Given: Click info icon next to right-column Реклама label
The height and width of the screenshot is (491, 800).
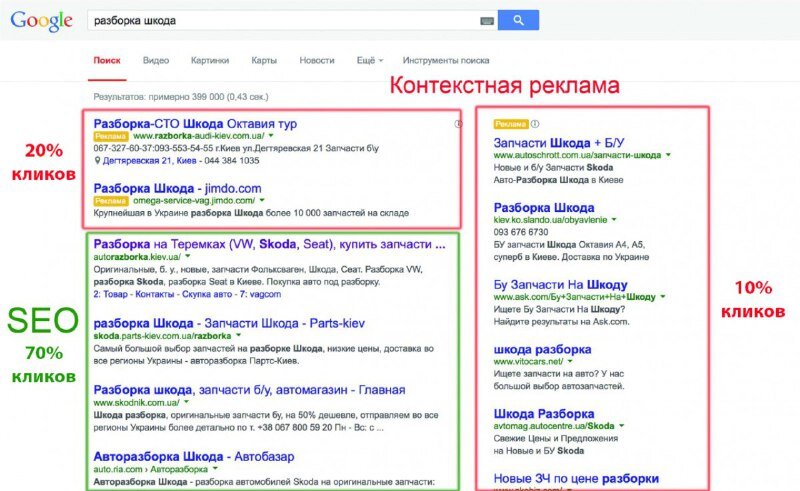Looking at the screenshot, I should pos(535,124).
